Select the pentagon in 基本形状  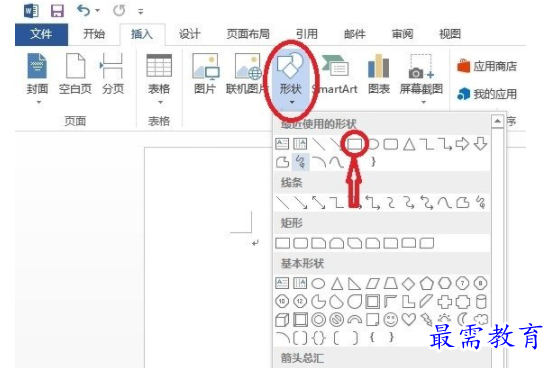click(427, 283)
